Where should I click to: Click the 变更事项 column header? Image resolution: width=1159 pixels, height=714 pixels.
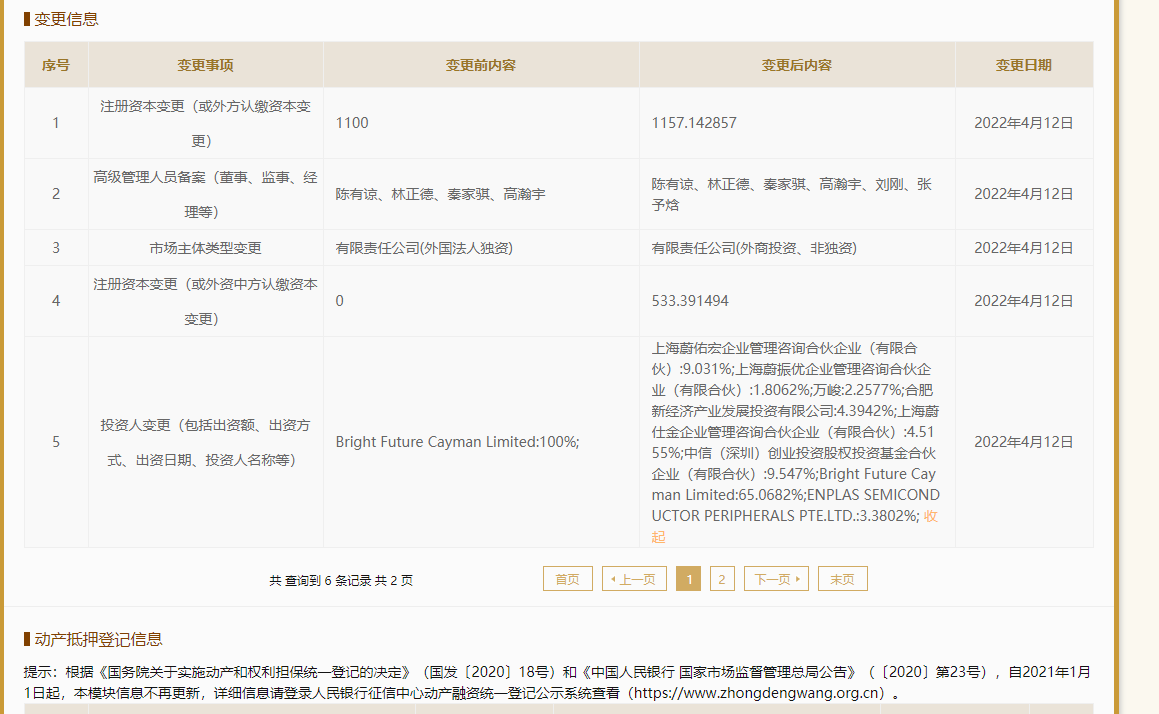point(205,65)
